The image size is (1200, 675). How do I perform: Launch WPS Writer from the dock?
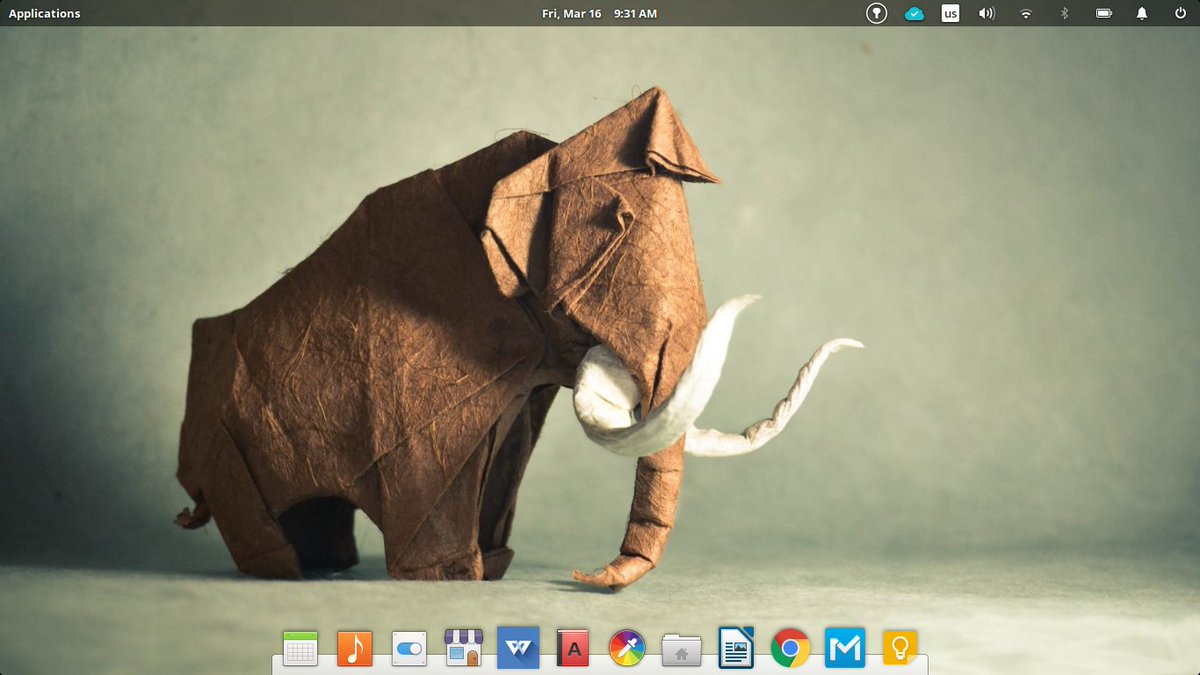[518, 647]
